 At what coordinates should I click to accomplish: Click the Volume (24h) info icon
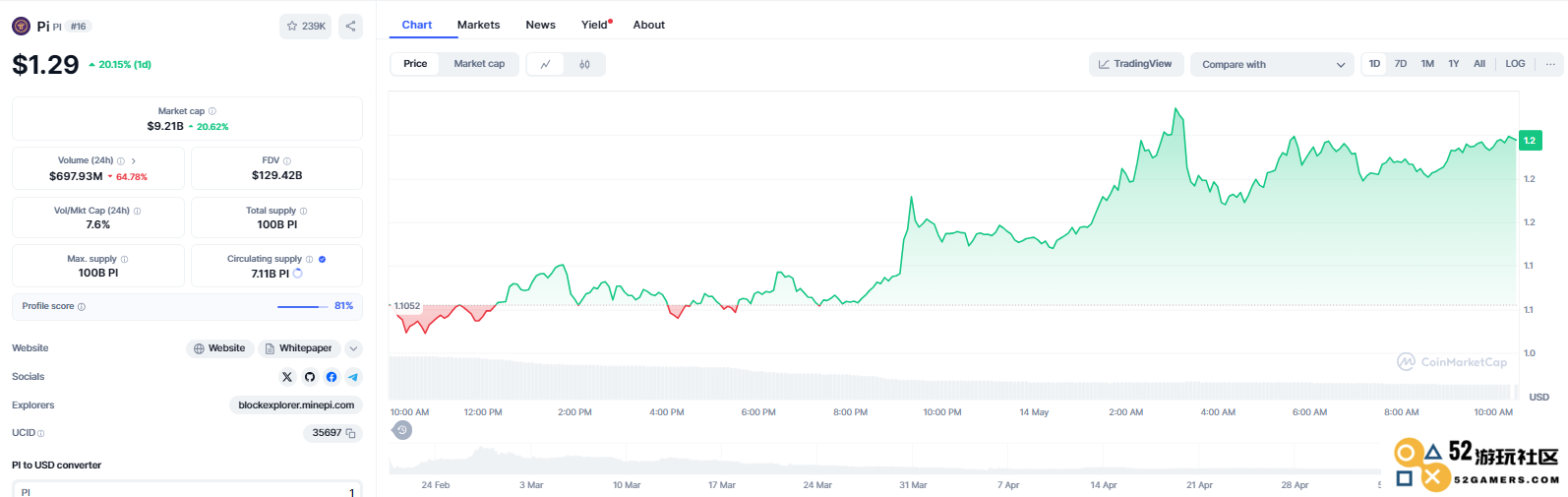[x=121, y=160]
